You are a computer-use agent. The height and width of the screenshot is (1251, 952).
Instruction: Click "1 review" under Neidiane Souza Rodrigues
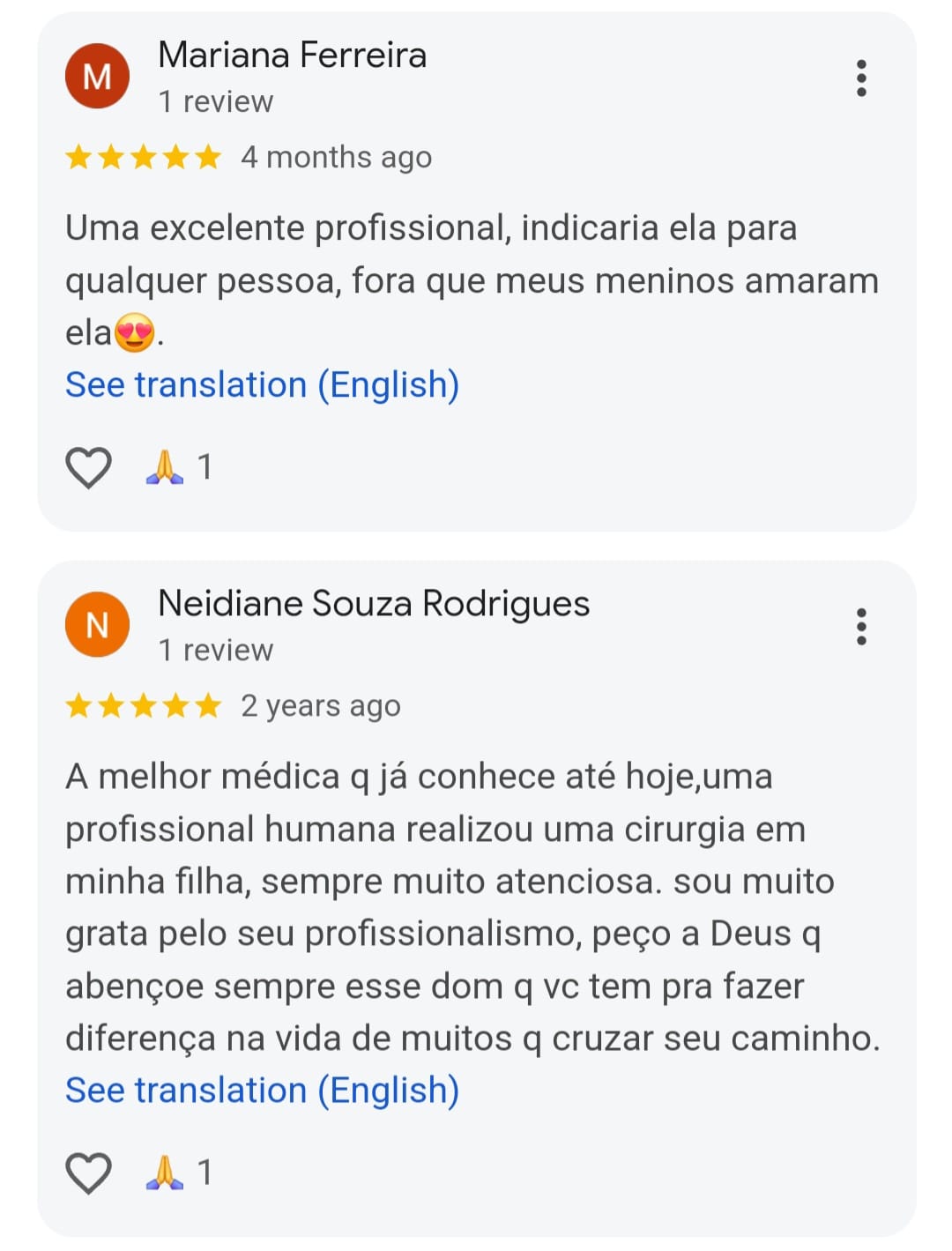(216, 651)
